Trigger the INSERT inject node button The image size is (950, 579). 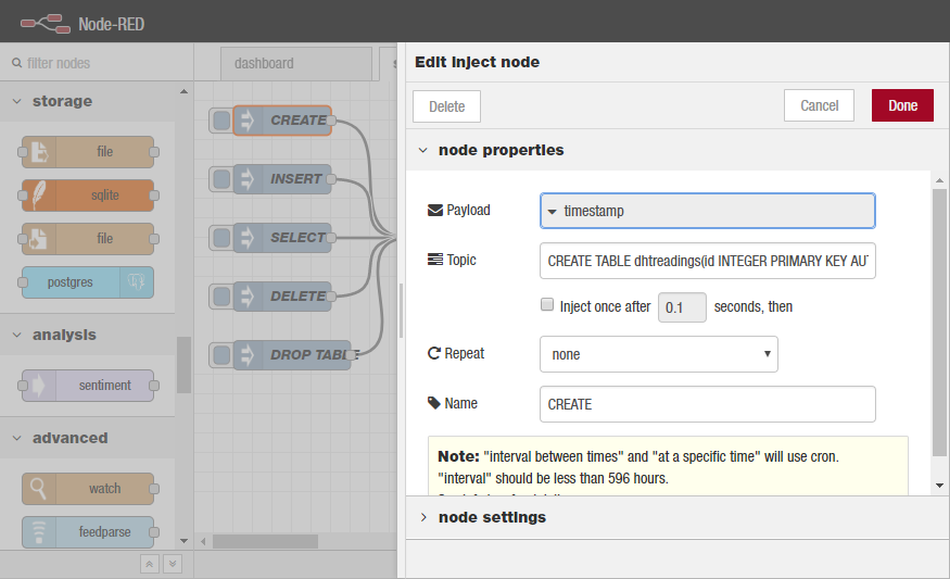221,179
